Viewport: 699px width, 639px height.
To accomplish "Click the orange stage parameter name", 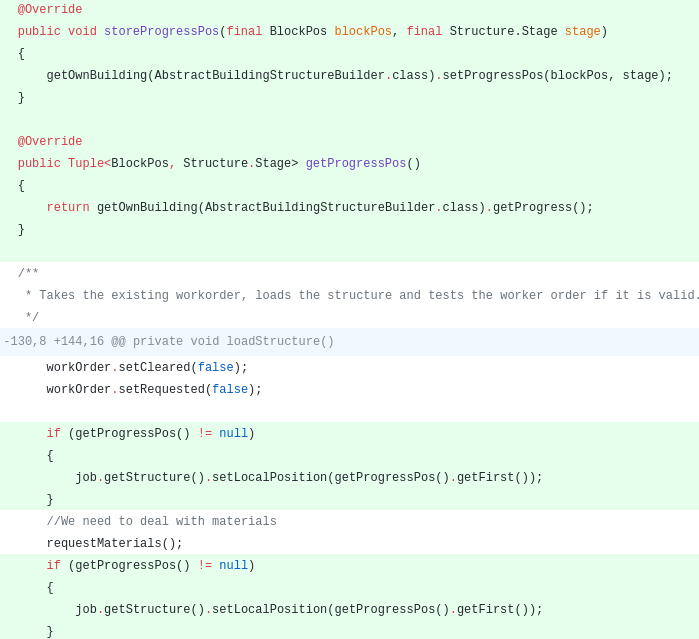I will tap(582, 32).
